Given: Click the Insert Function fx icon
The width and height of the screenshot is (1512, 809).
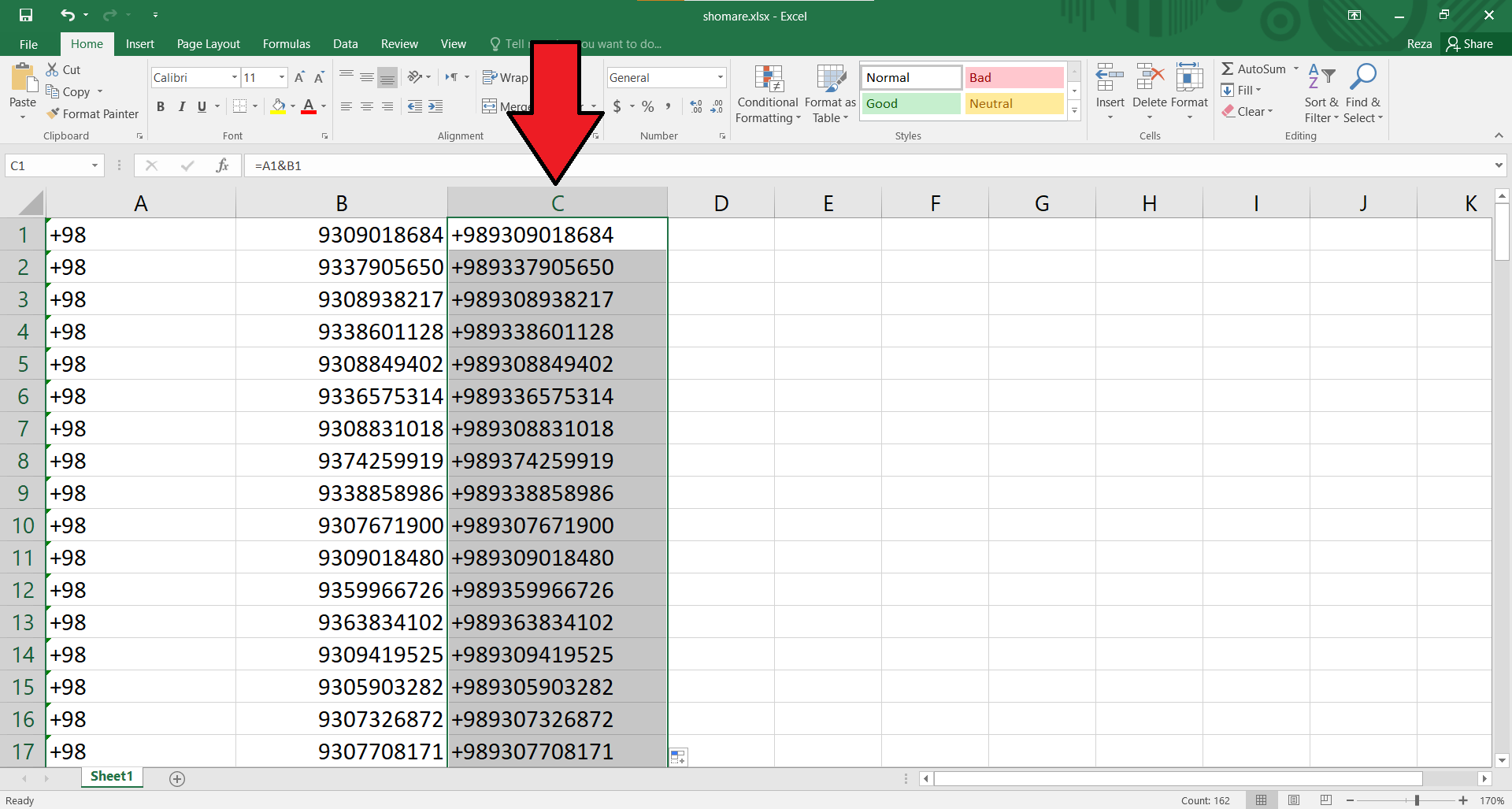Looking at the screenshot, I should click(222, 165).
